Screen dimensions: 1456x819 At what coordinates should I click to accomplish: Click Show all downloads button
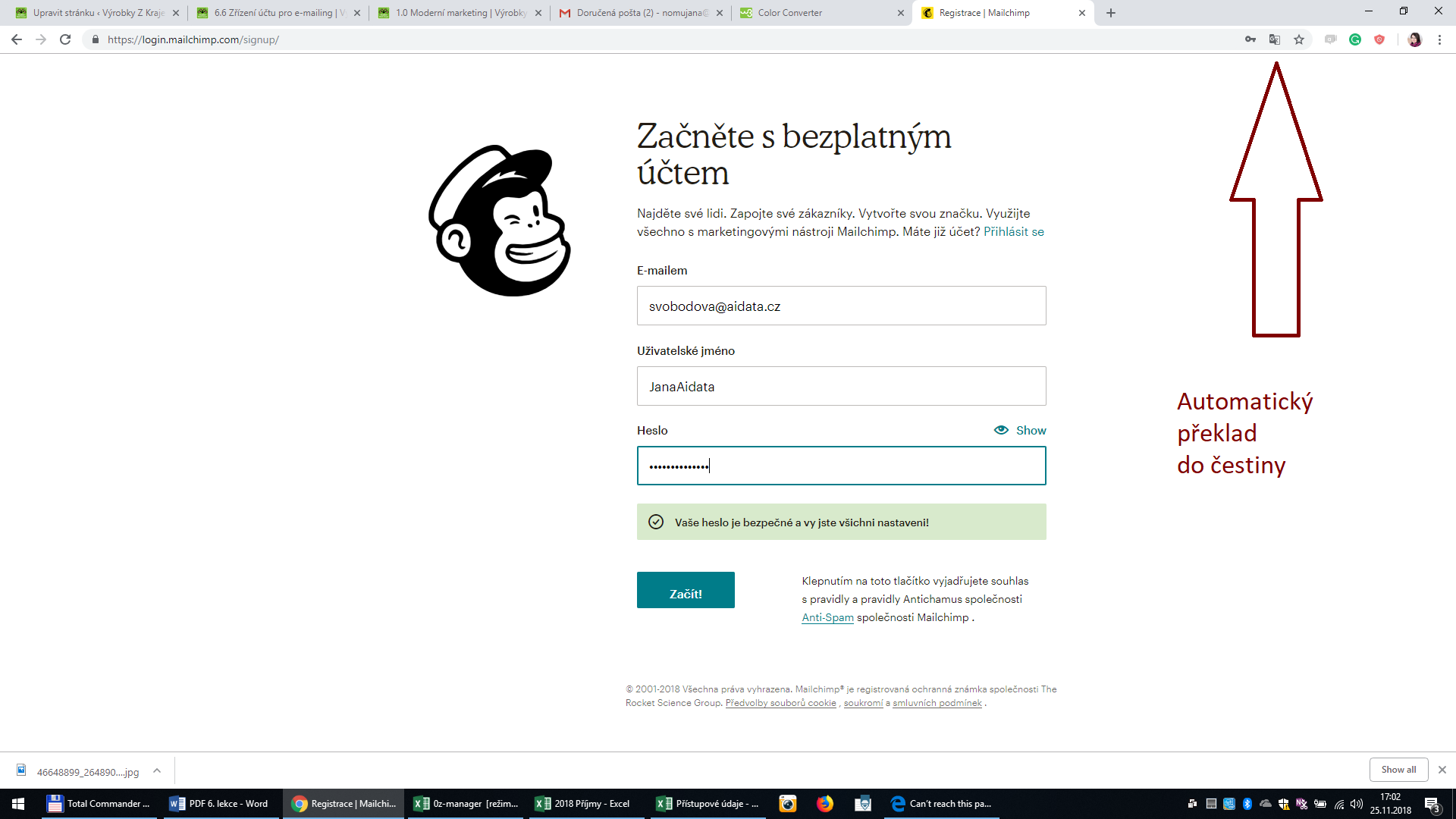1398,770
